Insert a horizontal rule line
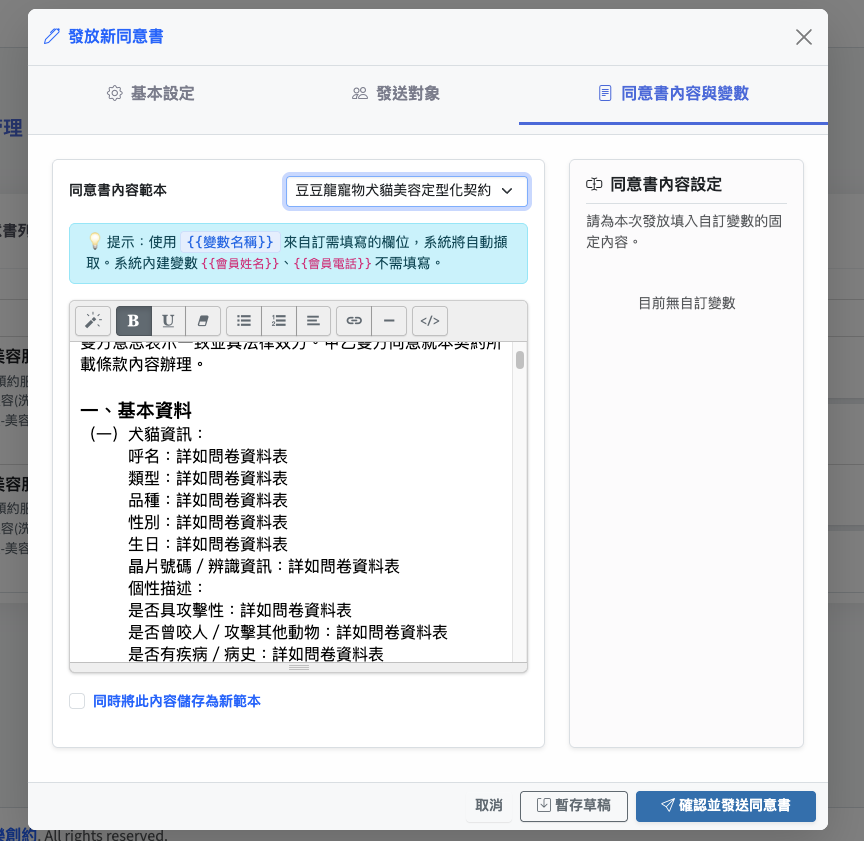Screen dimensions: 864x841 [389, 321]
